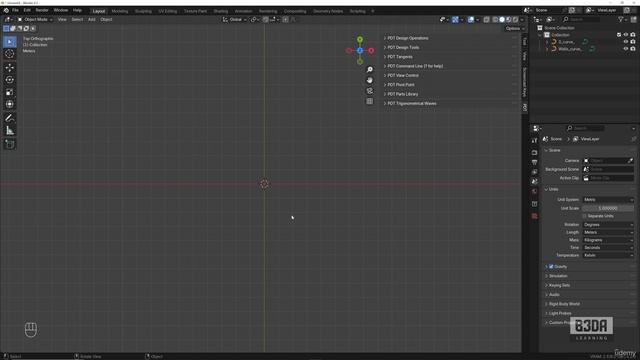Click the Options button
This screenshot has width=640, height=360.
pyautogui.click(x=514, y=29)
